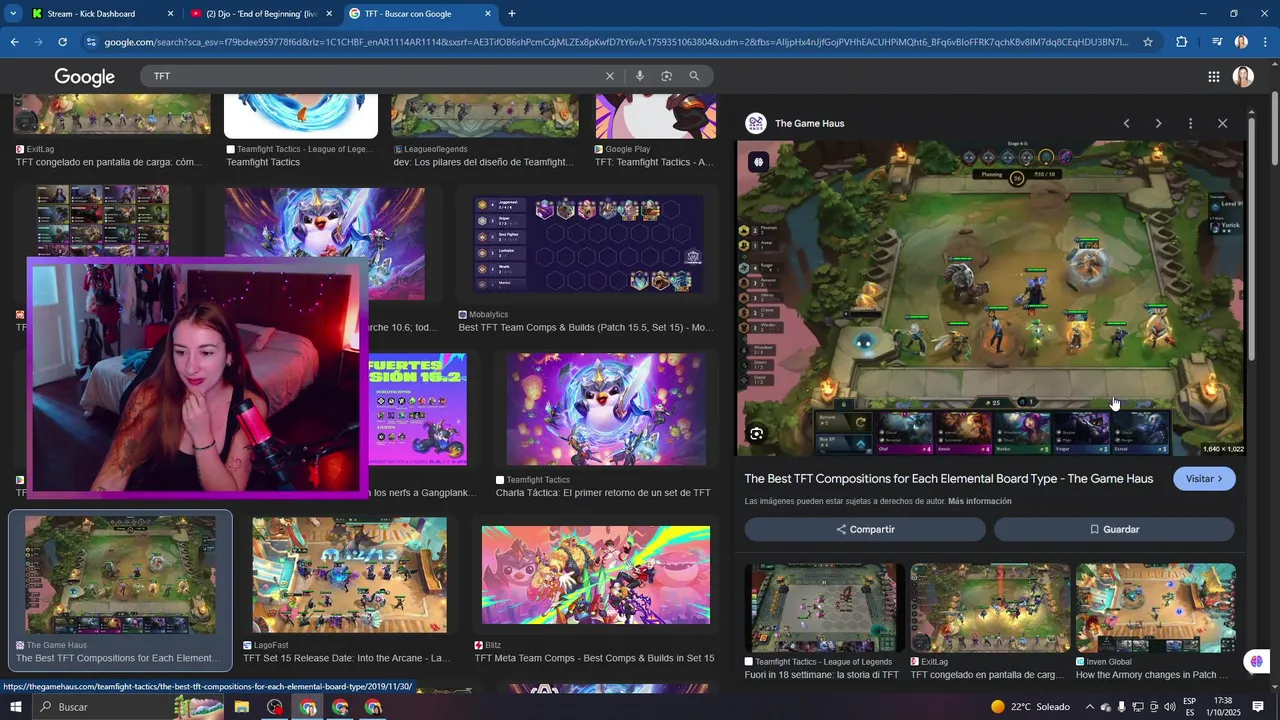Open the volume control in system tray

pyautogui.click(x=1170, y=707)
